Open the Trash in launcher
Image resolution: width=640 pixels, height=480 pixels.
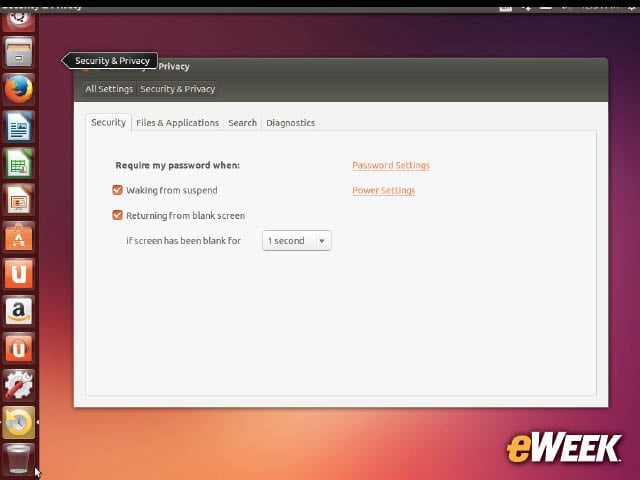click(x=18, y=460)
